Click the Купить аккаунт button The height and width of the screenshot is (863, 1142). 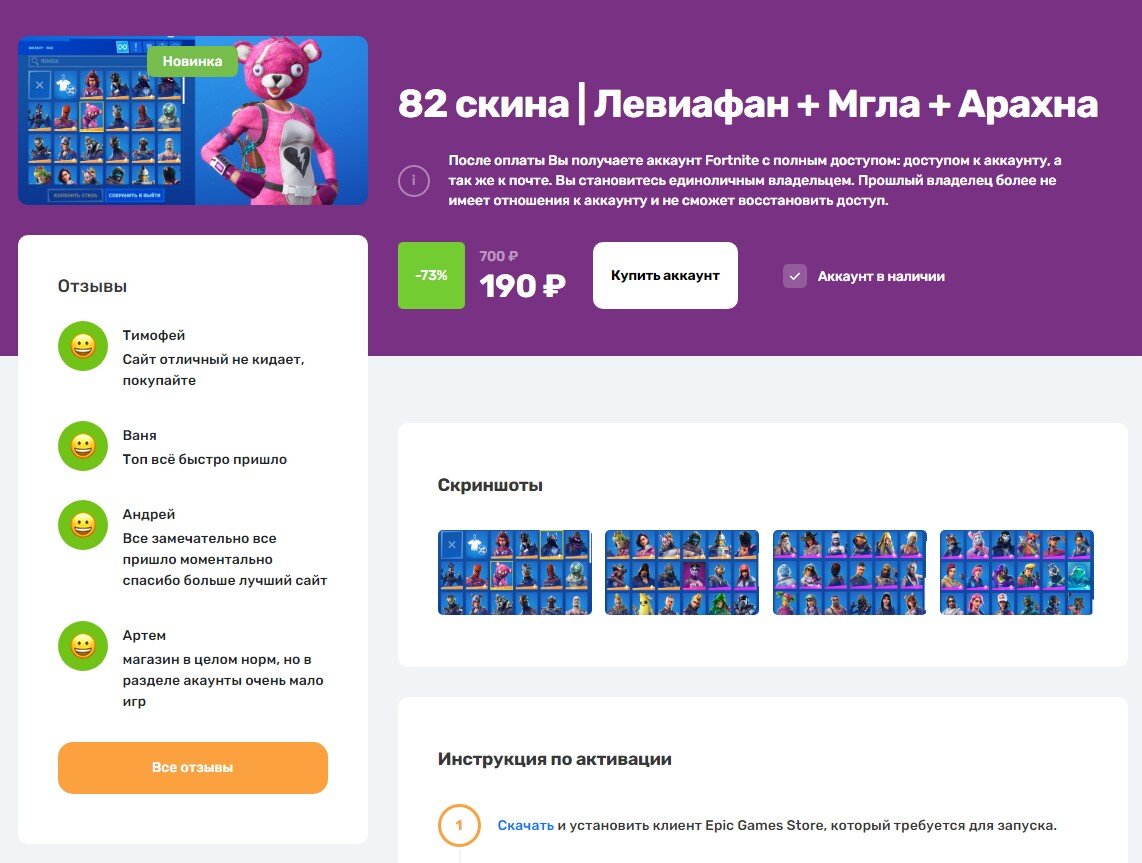tap(665, 275)
